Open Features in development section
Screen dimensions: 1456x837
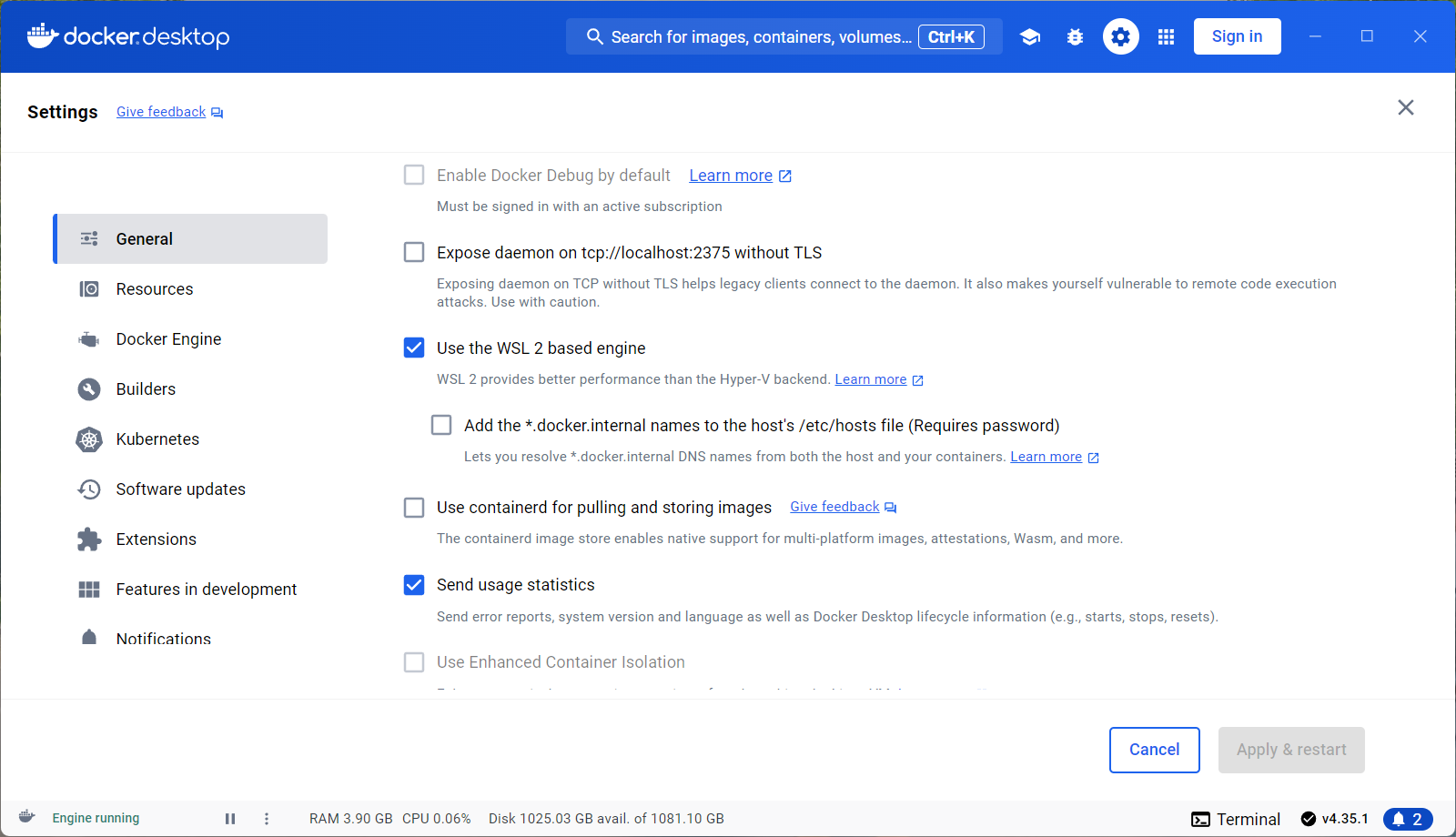190,589
